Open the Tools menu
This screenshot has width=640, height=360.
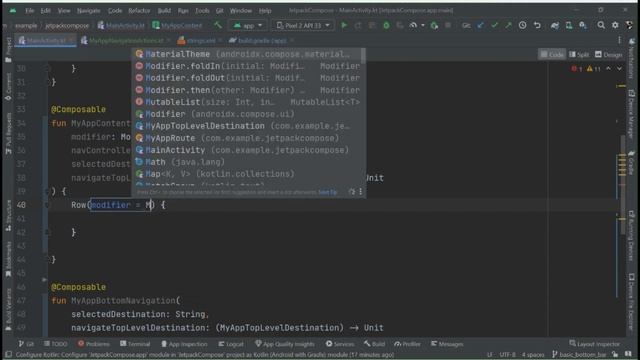tap(202, 11)
